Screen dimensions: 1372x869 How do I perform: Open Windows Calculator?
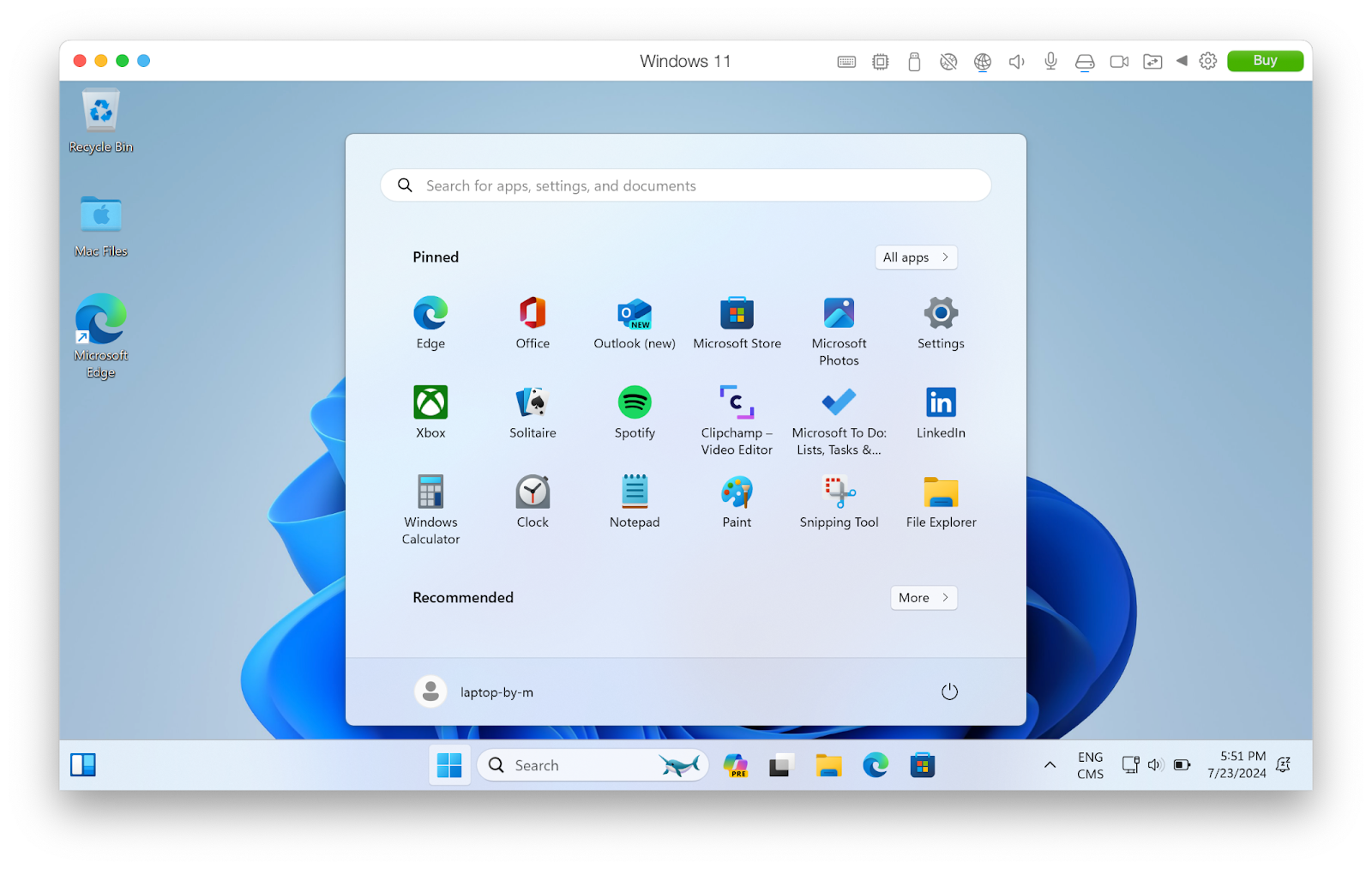pyautogui.click(x=430, y=493)
